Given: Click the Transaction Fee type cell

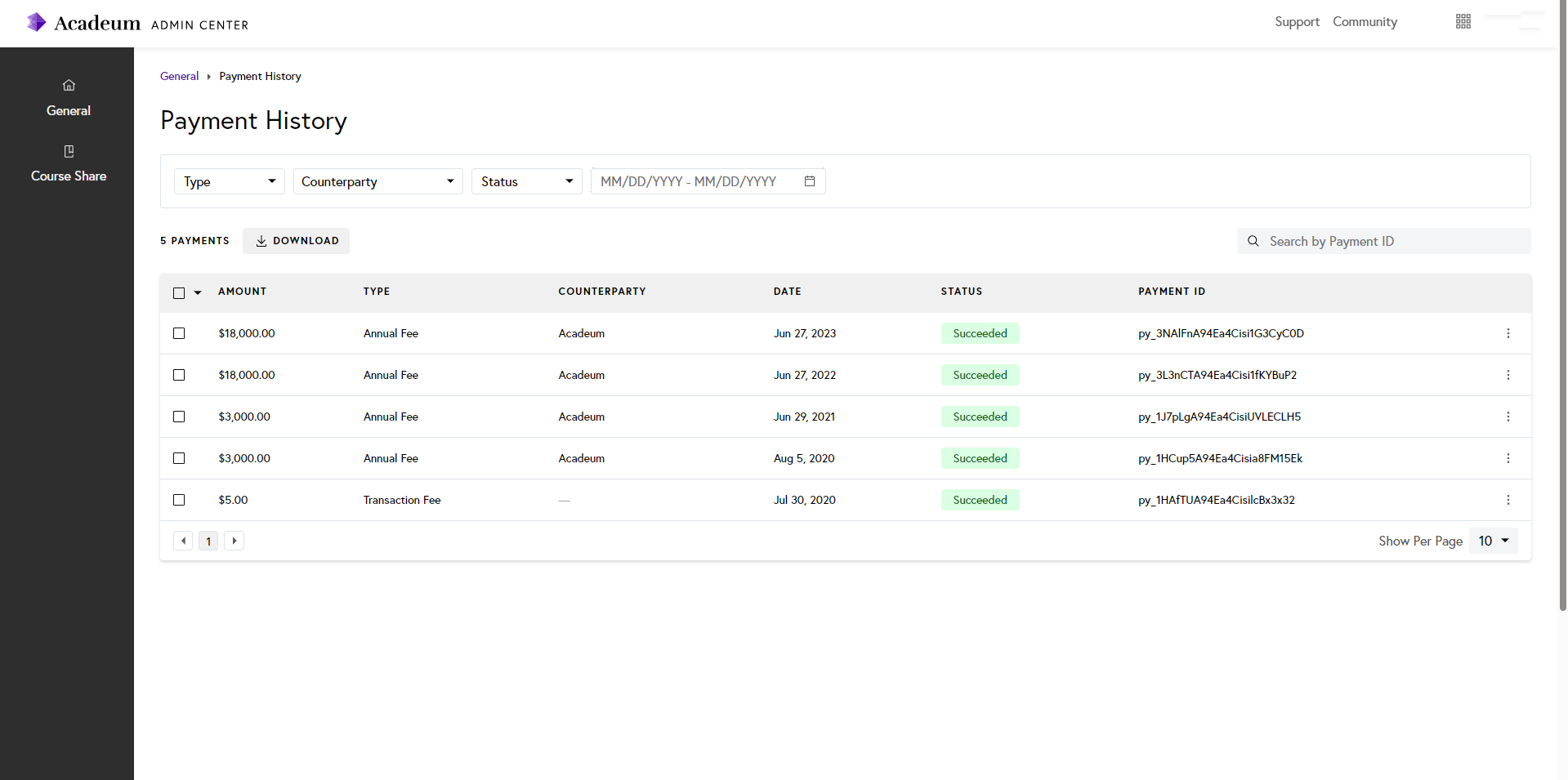Looking at the screenshot, I should [x=402, y=500].
